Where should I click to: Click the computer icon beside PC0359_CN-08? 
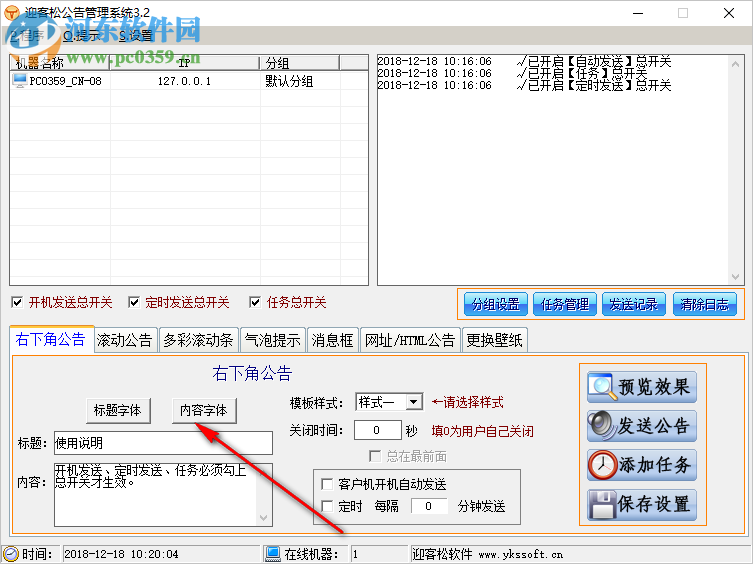coord(20,80)
